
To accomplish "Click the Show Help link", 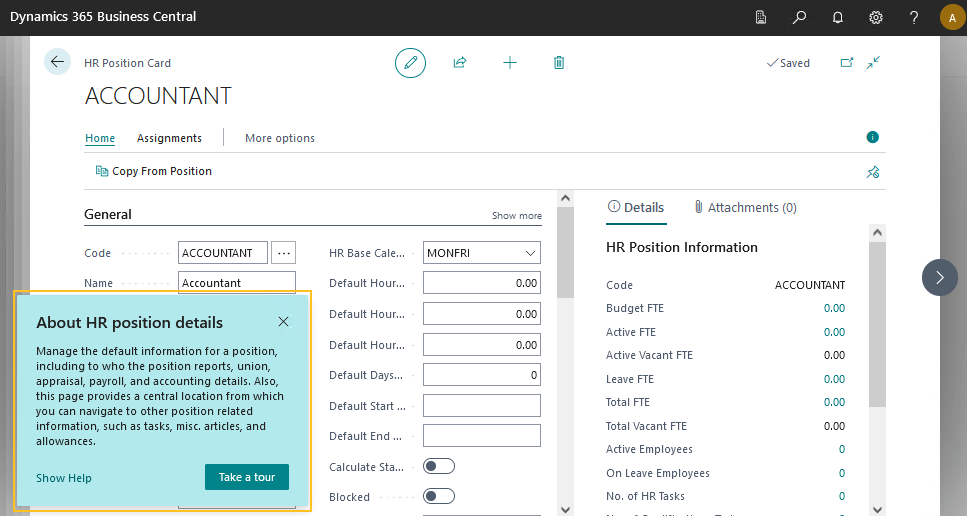I will click(x=64, y=478).
